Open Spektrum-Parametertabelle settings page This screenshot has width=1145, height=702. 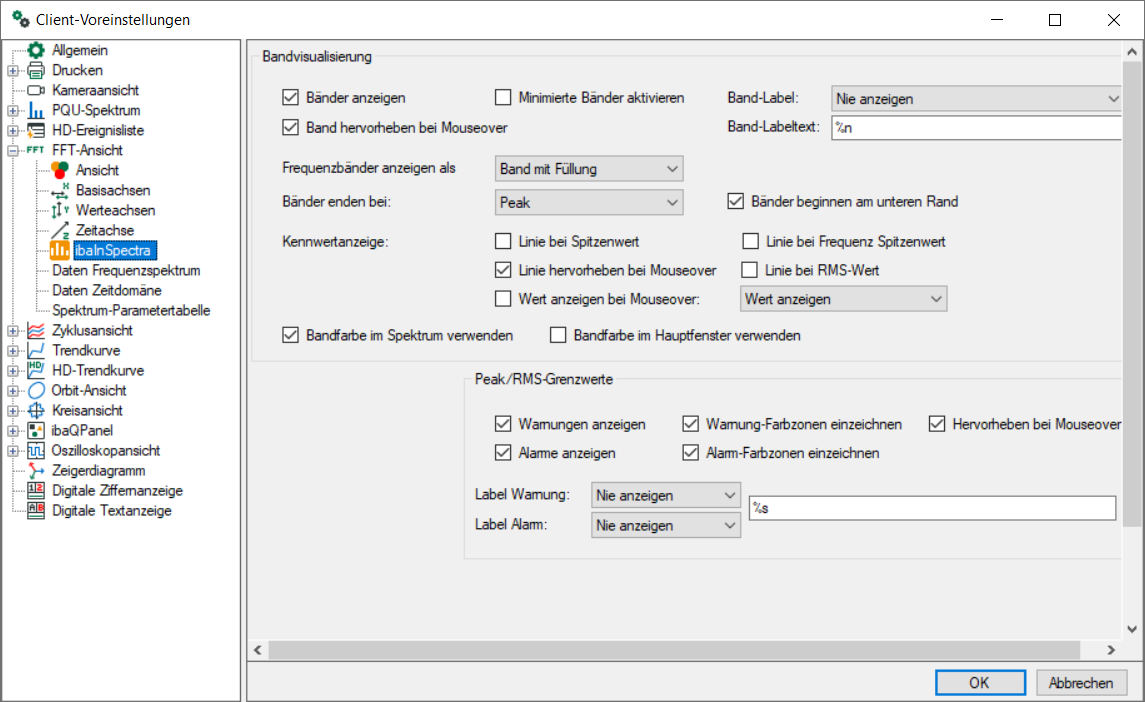(x=131, y=310)
